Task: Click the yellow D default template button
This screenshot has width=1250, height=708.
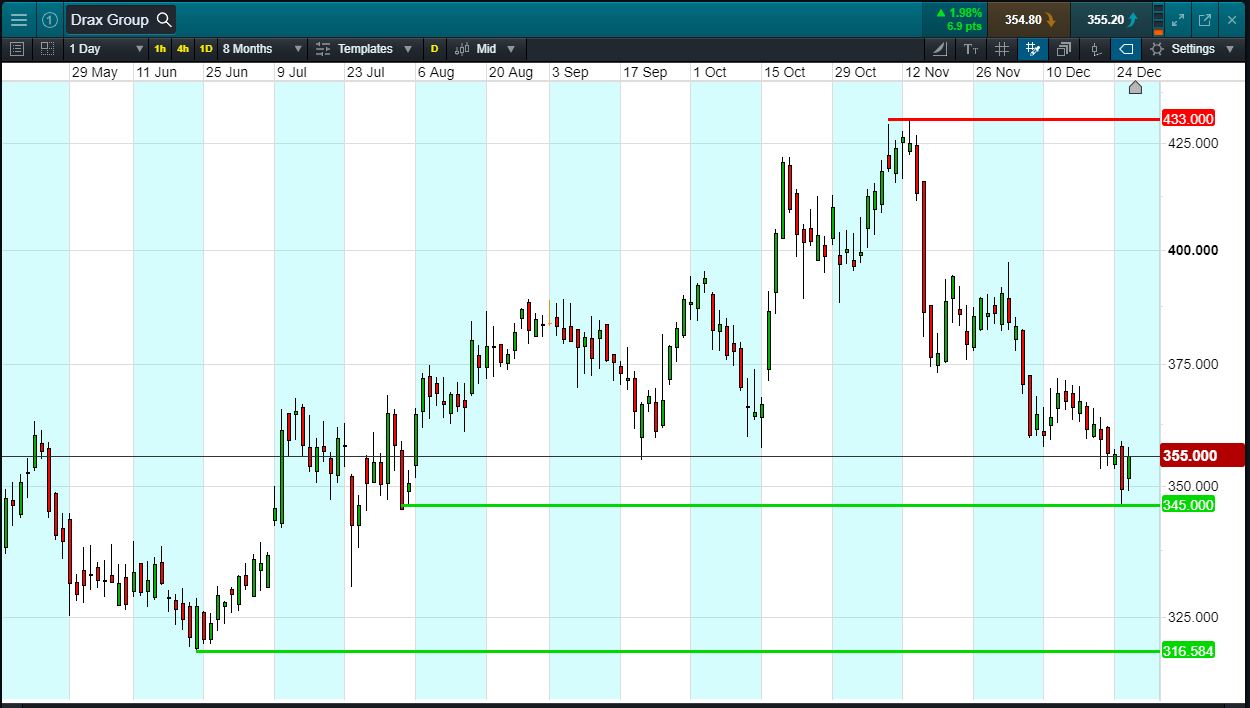Action: (x=434, y=48)
